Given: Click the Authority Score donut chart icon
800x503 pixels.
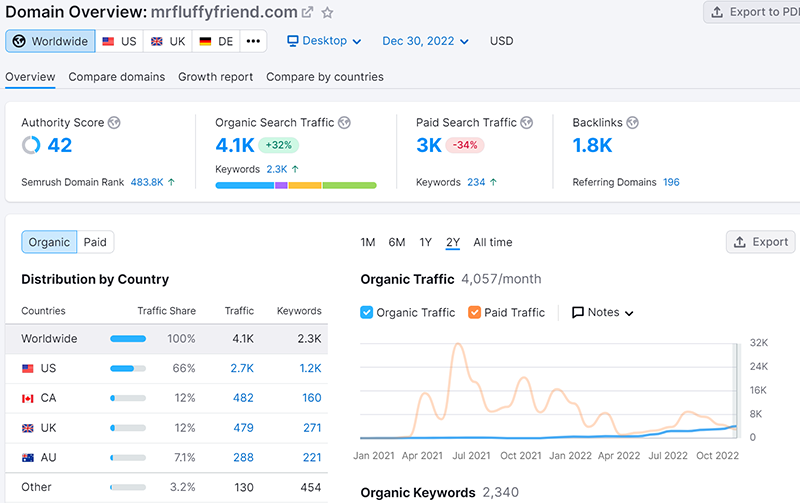Looking at the screenshot, I should (31, 145).
